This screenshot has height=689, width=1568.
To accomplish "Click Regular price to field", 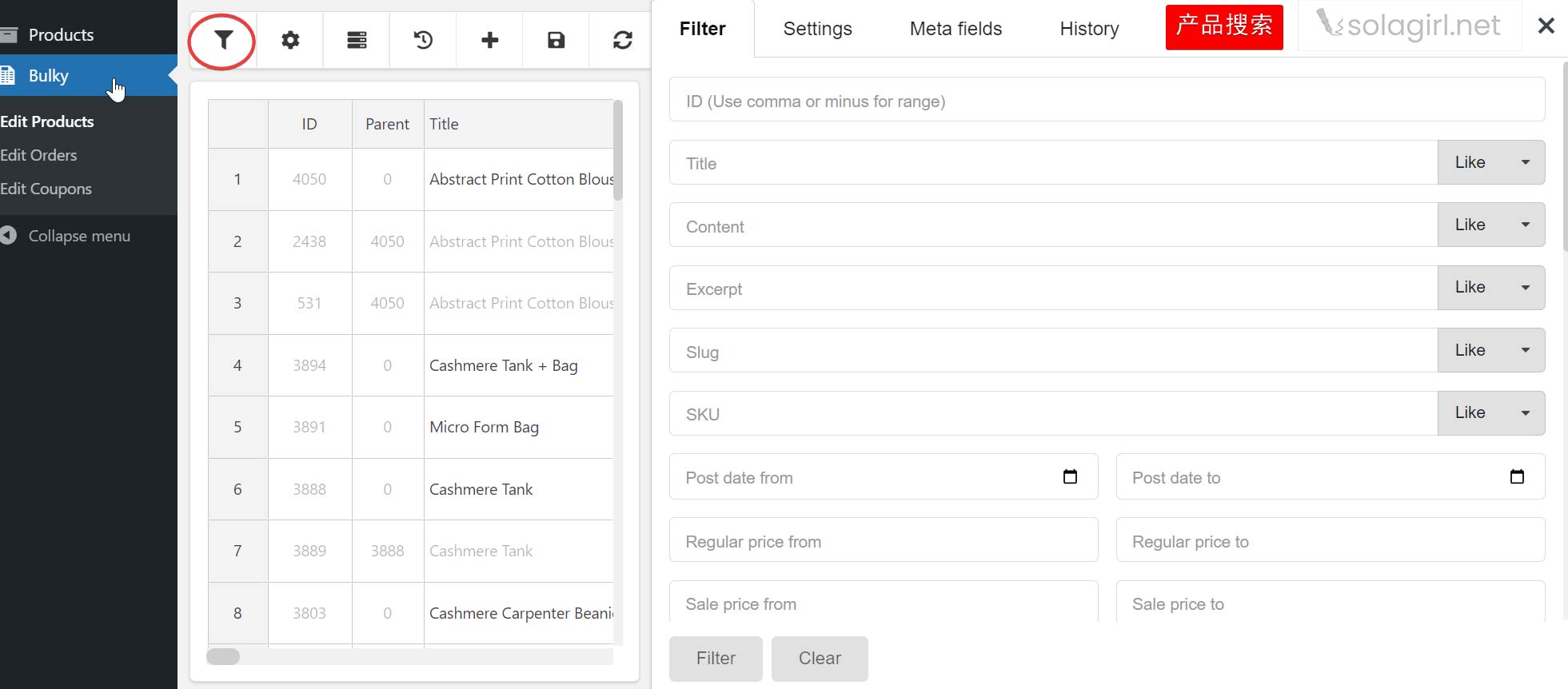I will pos(1331,540).
